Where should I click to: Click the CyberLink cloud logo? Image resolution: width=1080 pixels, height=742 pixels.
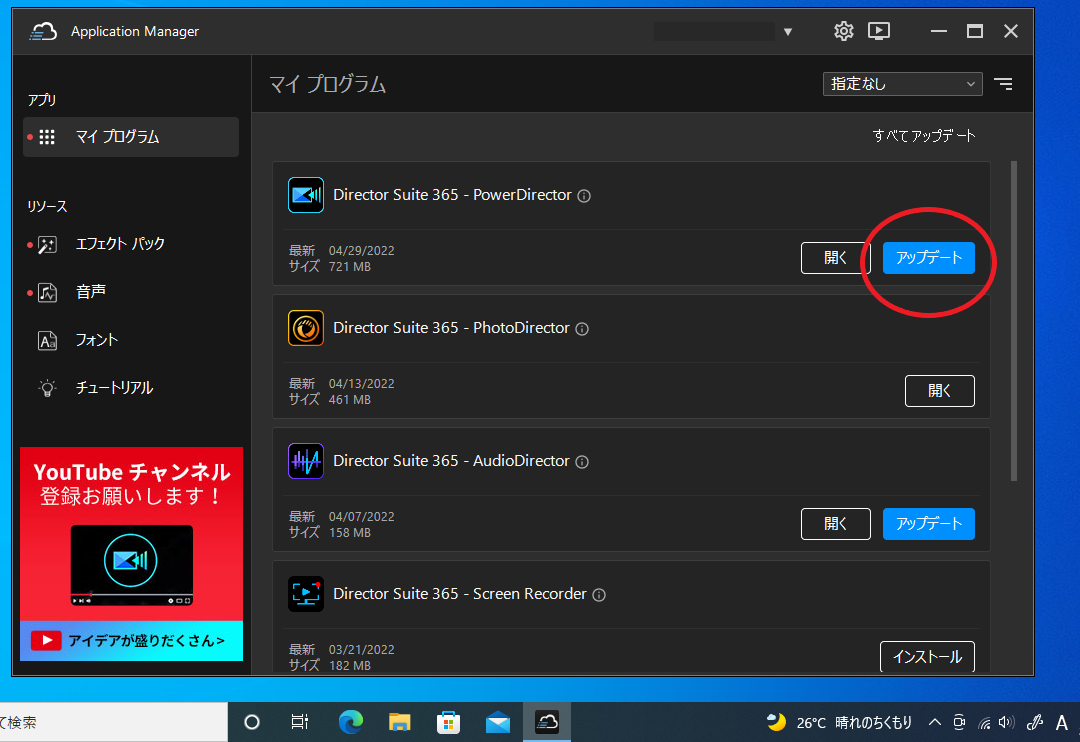(x=41, y=31)
